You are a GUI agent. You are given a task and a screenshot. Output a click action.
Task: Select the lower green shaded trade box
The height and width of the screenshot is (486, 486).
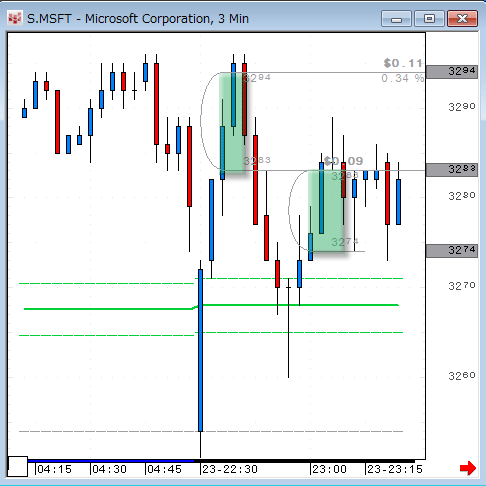tap(326, 211)
